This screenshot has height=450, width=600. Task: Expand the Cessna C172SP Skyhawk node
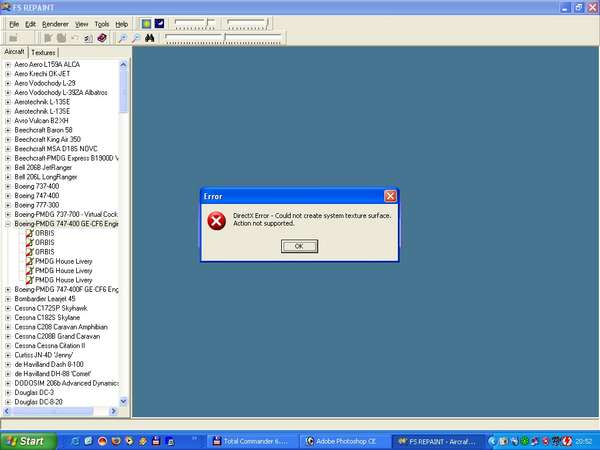coord(8,308)
